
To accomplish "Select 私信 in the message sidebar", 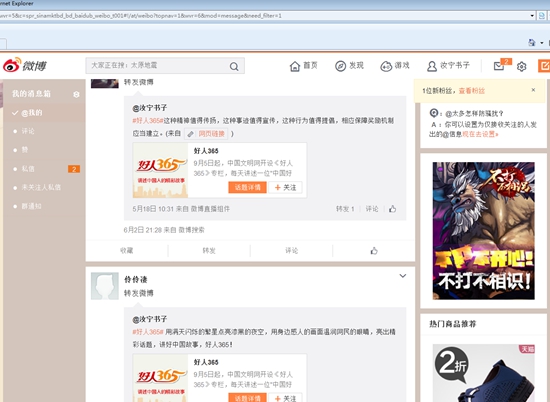I will [28, 169].
